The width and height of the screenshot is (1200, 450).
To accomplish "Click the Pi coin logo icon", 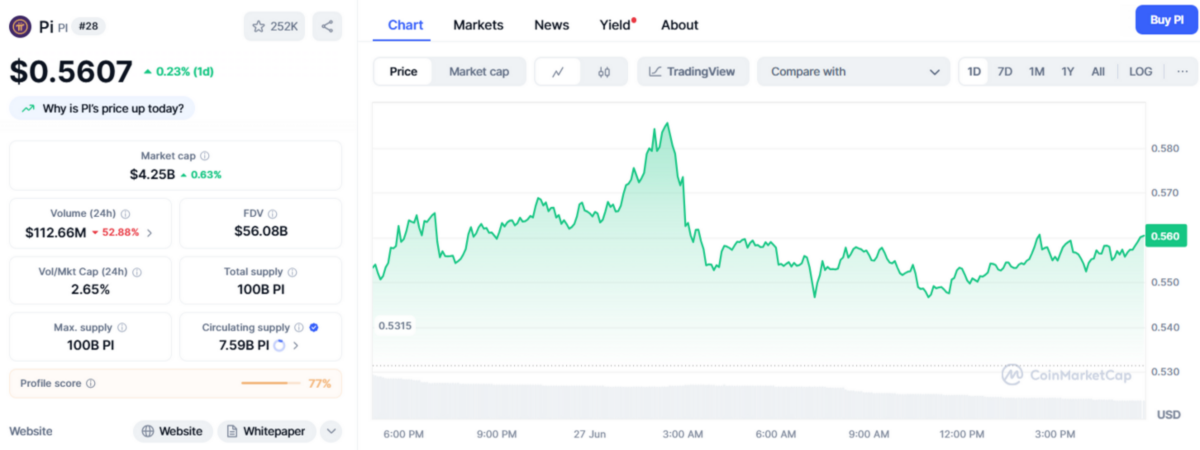I will [x=21, y=26].
